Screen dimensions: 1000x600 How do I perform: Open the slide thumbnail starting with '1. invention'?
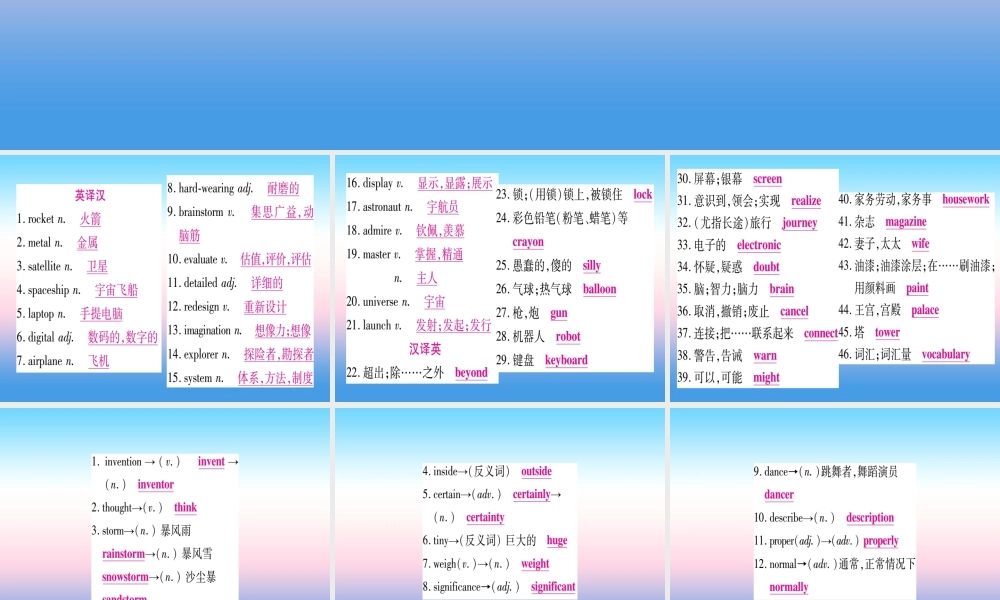(x=165, y=504)
